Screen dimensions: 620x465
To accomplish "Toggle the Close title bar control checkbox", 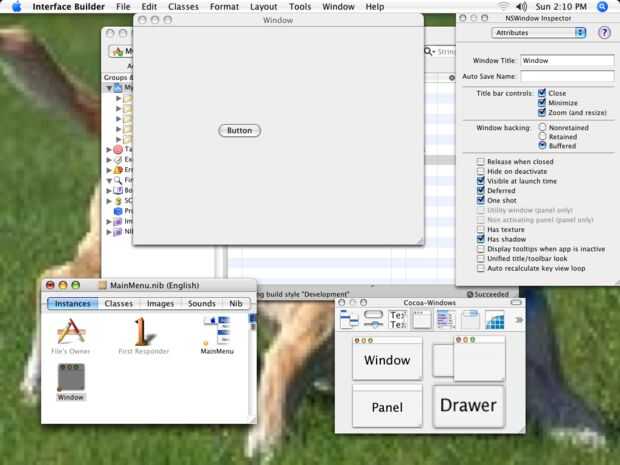I will tap(542, 93).
